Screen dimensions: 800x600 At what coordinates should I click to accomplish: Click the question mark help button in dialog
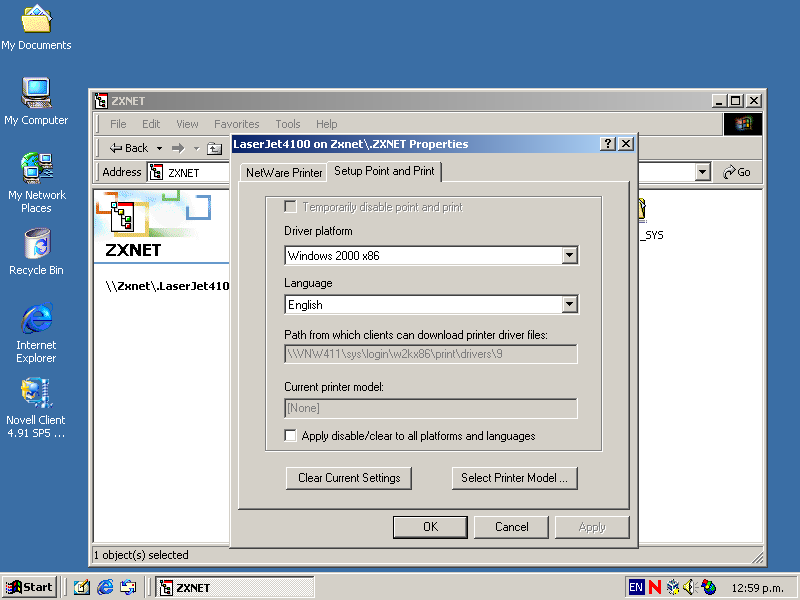pos(608,144)
